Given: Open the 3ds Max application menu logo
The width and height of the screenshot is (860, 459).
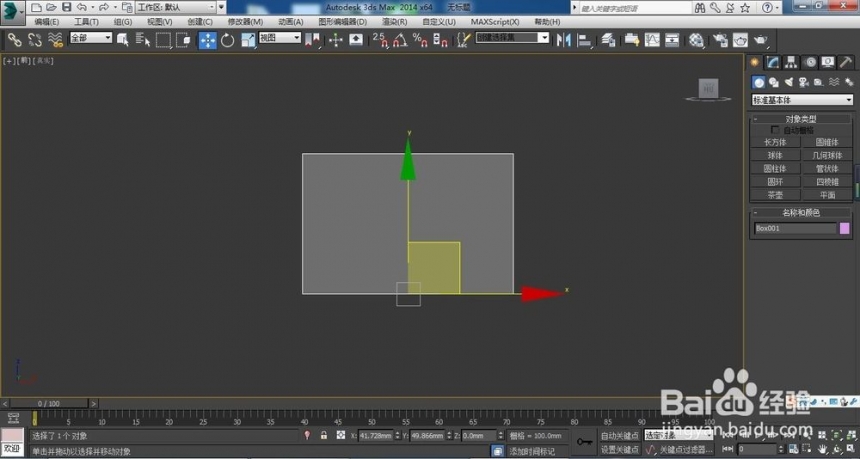Looking at the screenshot, I should (x=13, y=13).
